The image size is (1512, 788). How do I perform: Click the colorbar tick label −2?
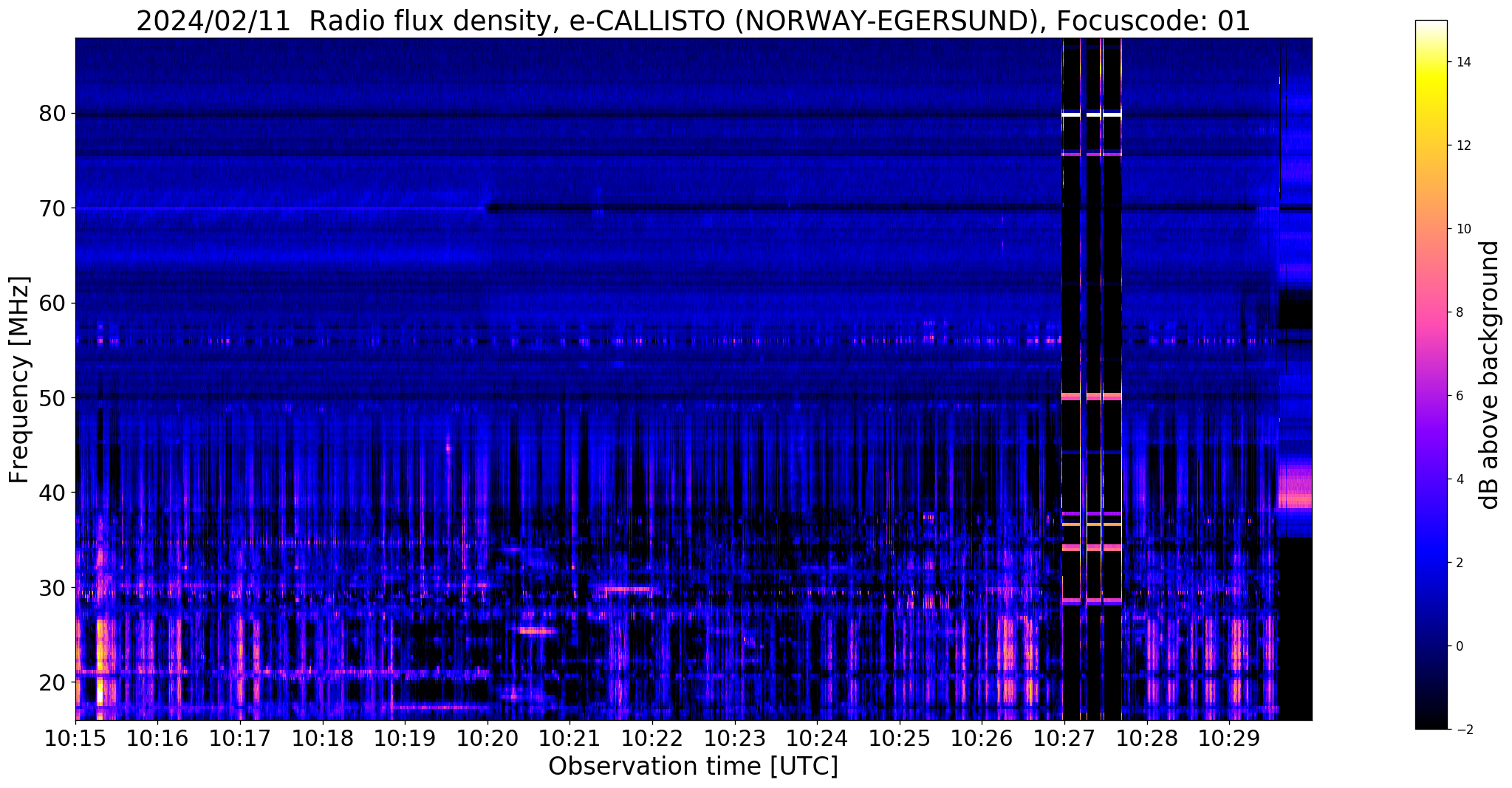coord(1463,730)
